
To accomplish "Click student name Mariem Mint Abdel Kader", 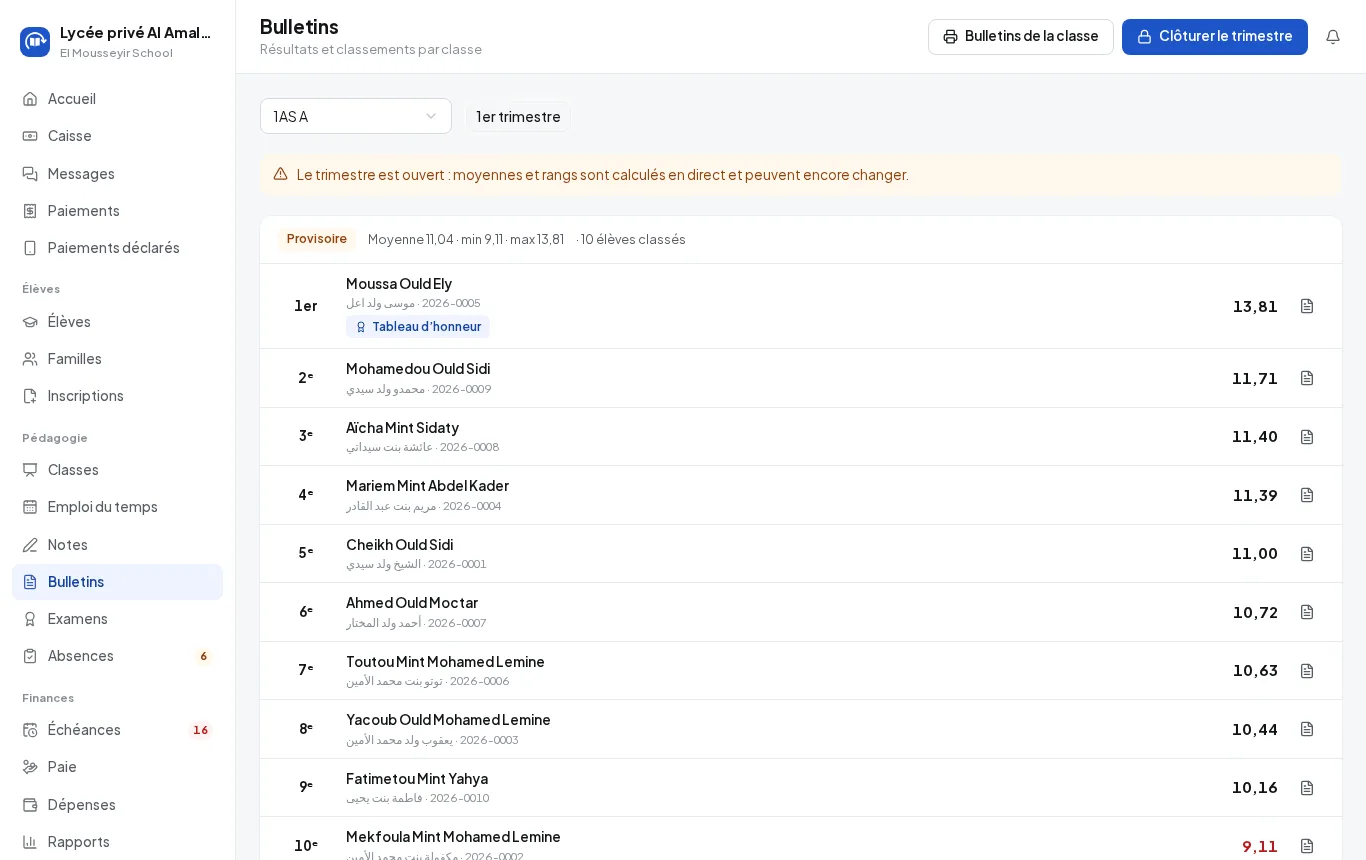I will (427, 486).
